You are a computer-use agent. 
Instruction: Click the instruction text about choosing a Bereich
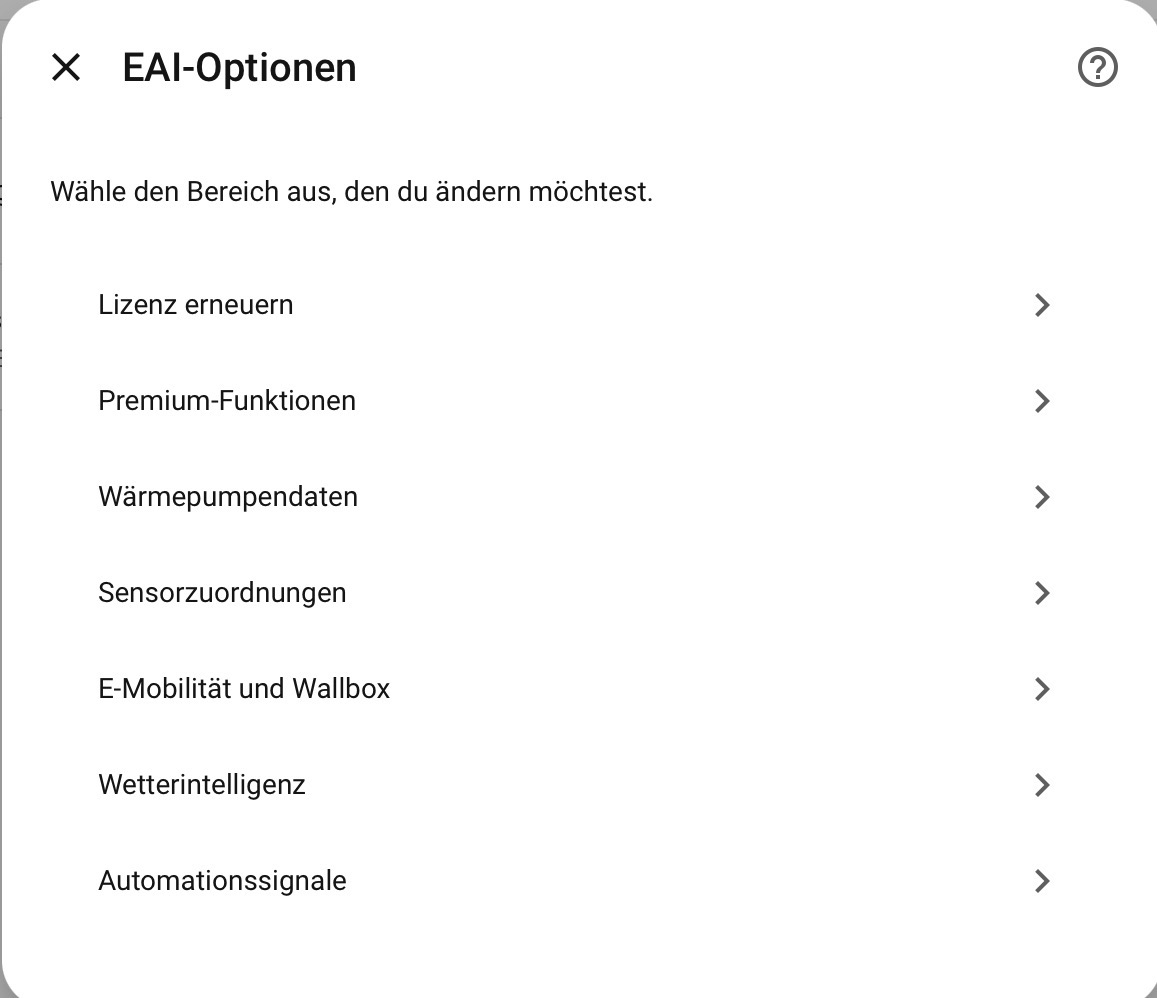point(351,192)
